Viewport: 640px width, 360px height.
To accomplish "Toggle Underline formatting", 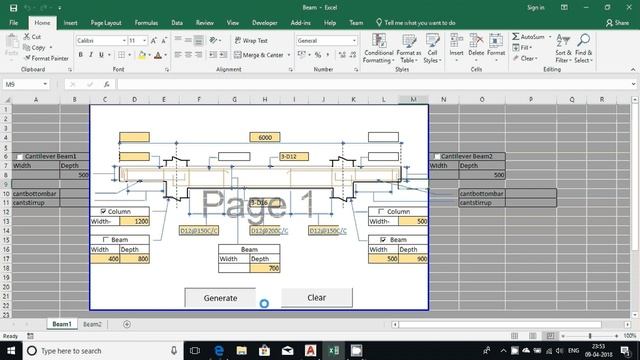I will click(101, 55).
